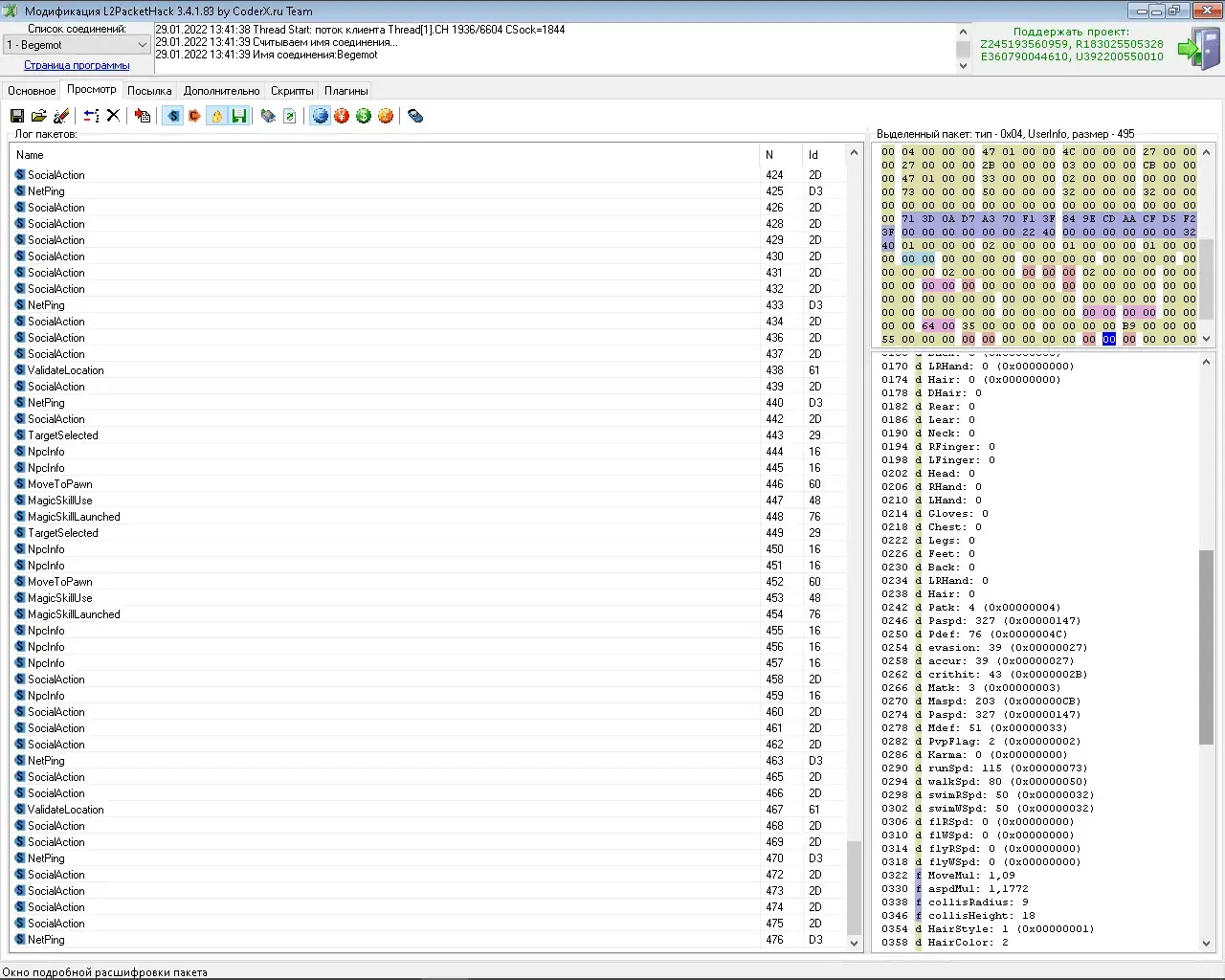The height and width of the screenshot is (980, 1225).
Task: Select the NetPing packet number 476
Action: click(429, 940)
